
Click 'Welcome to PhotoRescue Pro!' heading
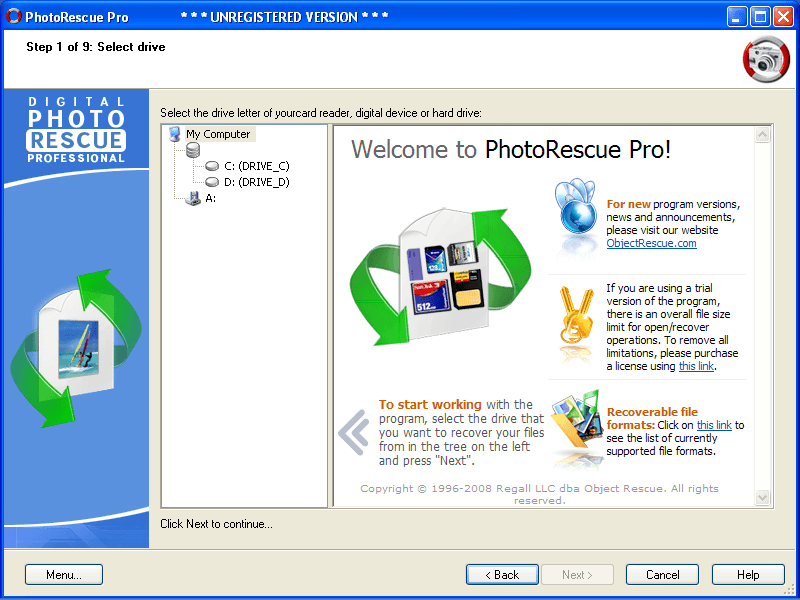pyautogui.click(x=511, y=149)
